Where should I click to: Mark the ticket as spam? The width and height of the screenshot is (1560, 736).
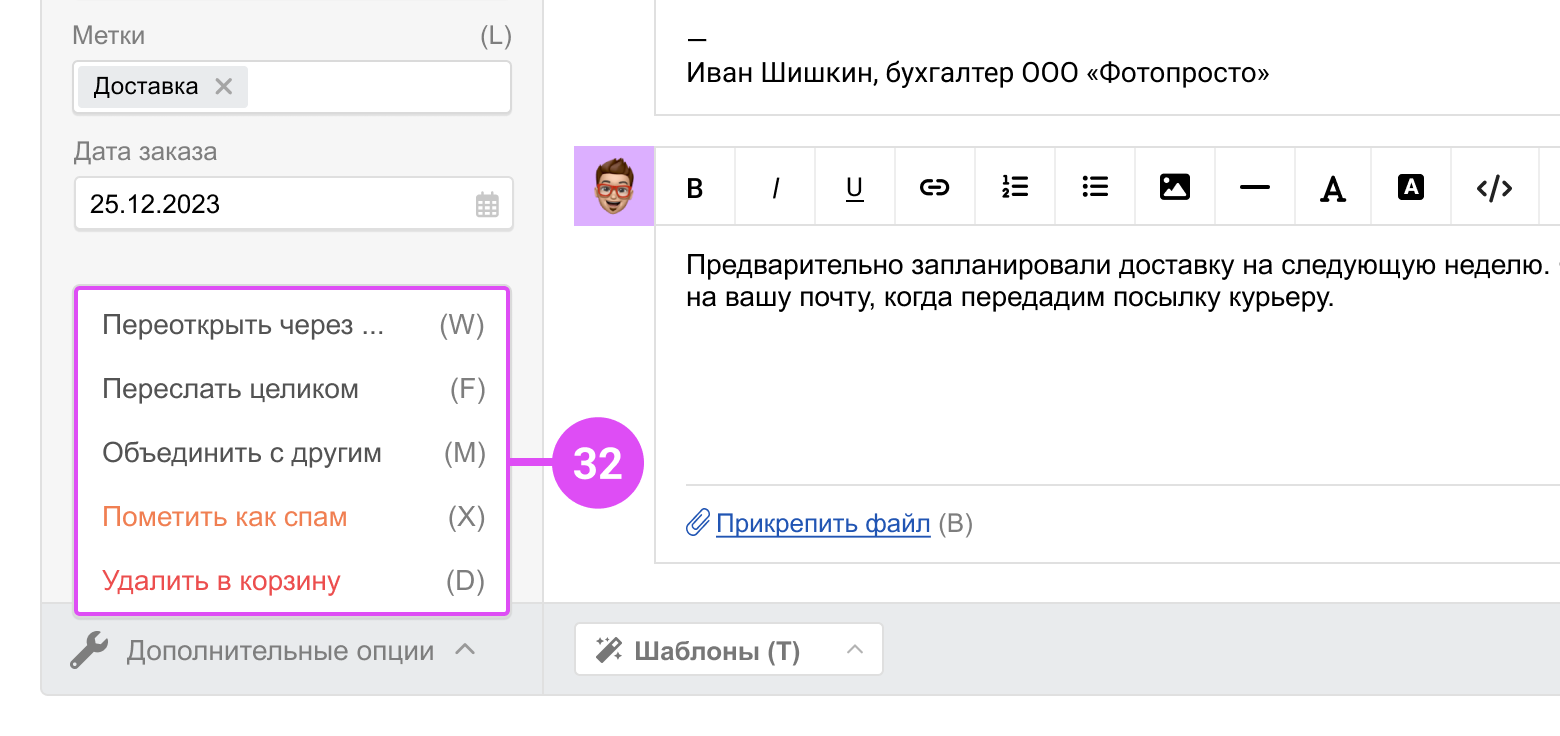coord(225,518)
